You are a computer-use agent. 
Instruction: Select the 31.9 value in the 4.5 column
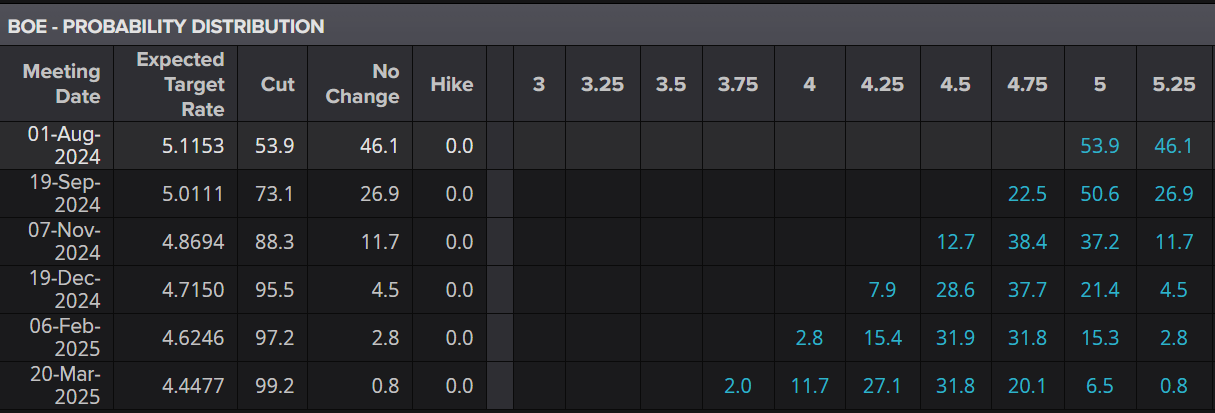(955, 338)
